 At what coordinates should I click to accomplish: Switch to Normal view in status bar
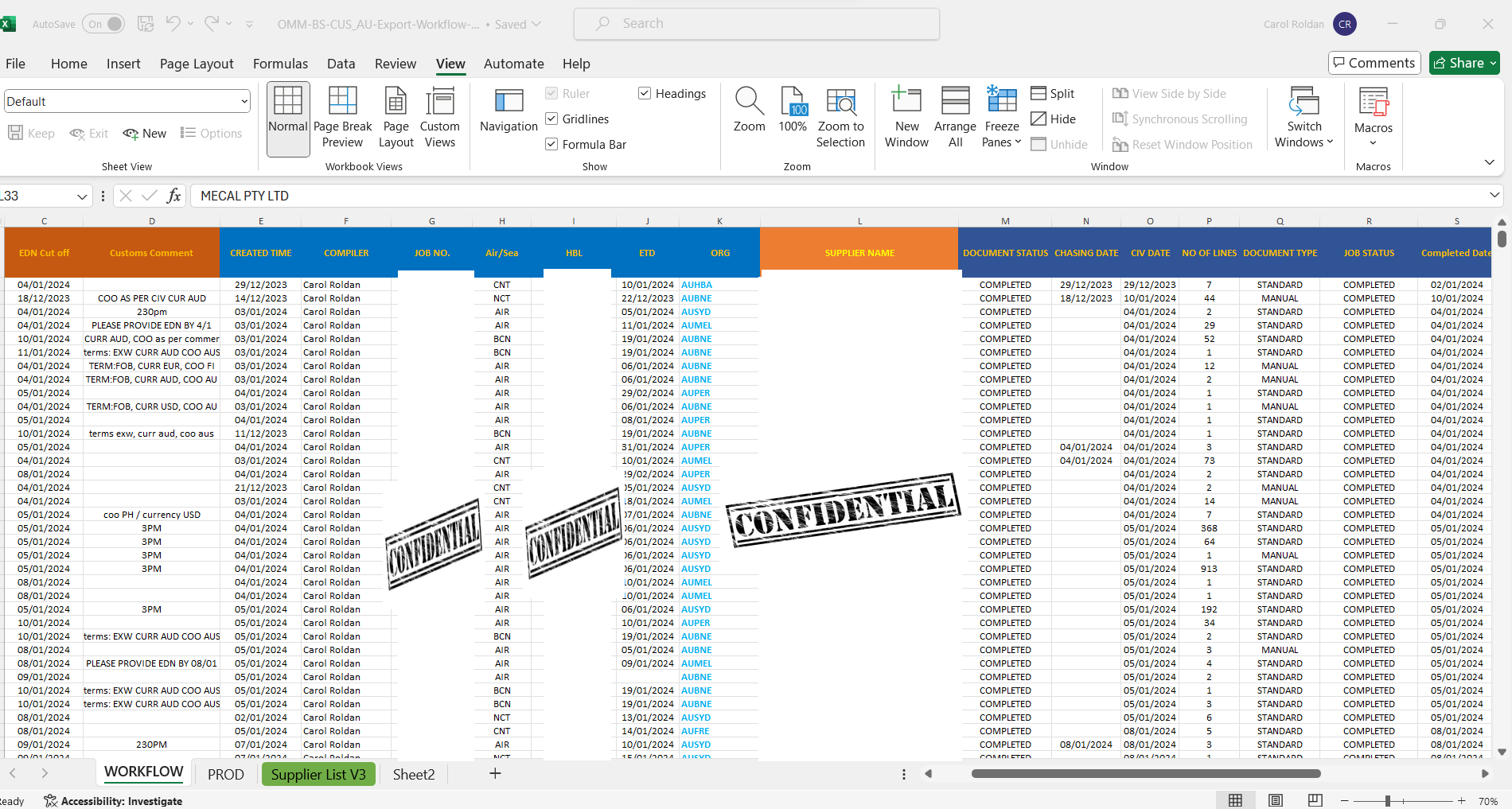coord(1236,800)
